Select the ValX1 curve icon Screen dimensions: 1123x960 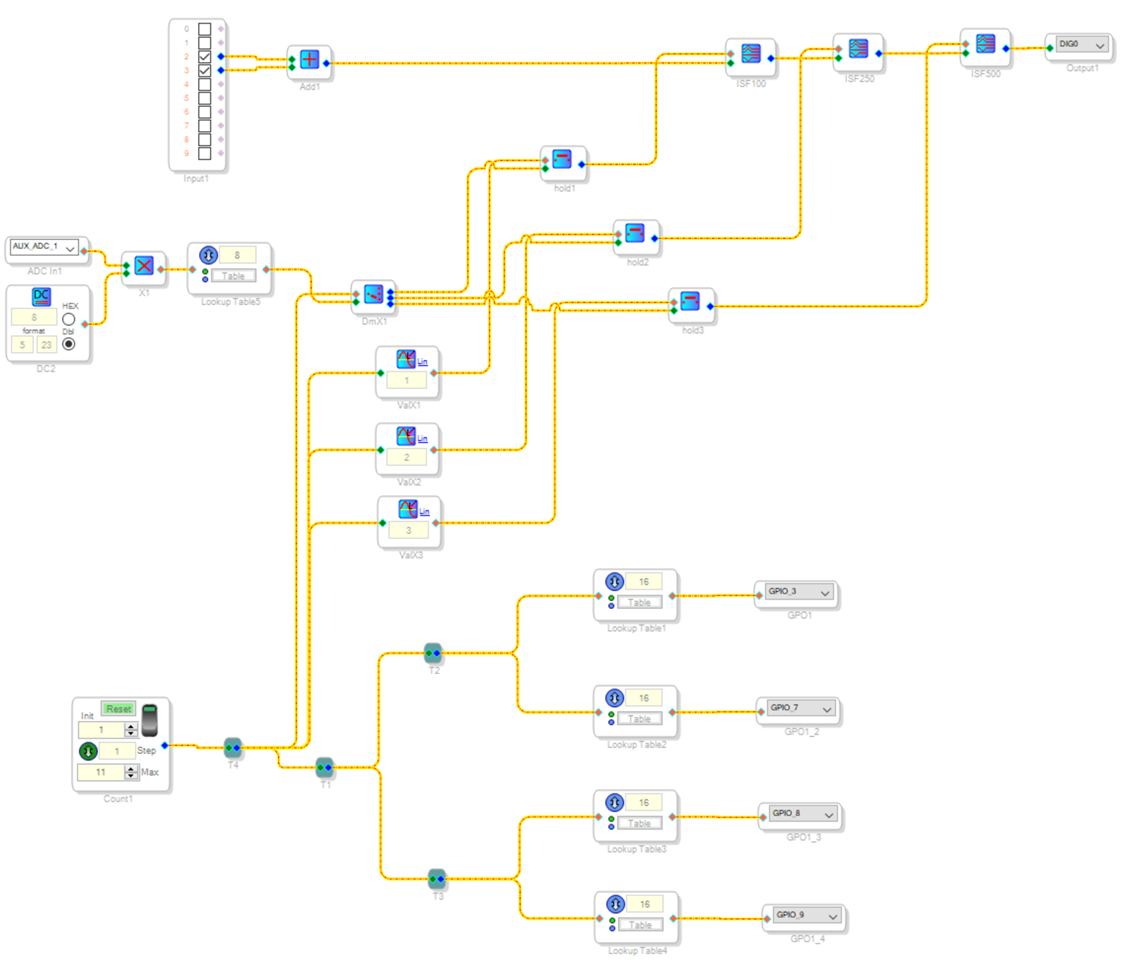tap(406, 358)
